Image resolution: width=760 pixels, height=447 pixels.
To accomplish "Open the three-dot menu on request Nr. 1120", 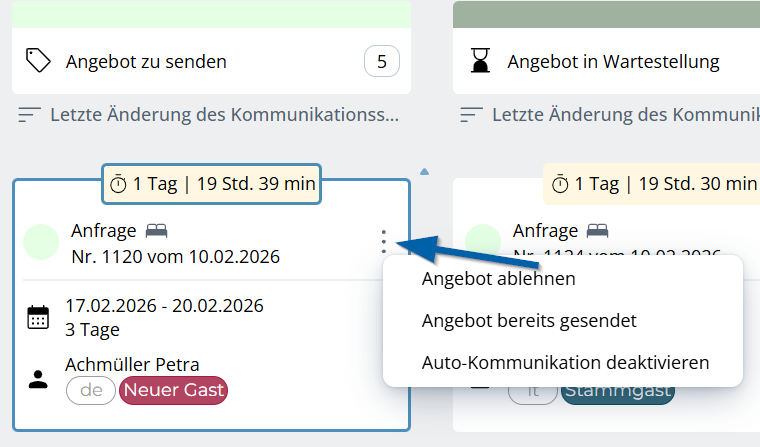I will [383, 241].
